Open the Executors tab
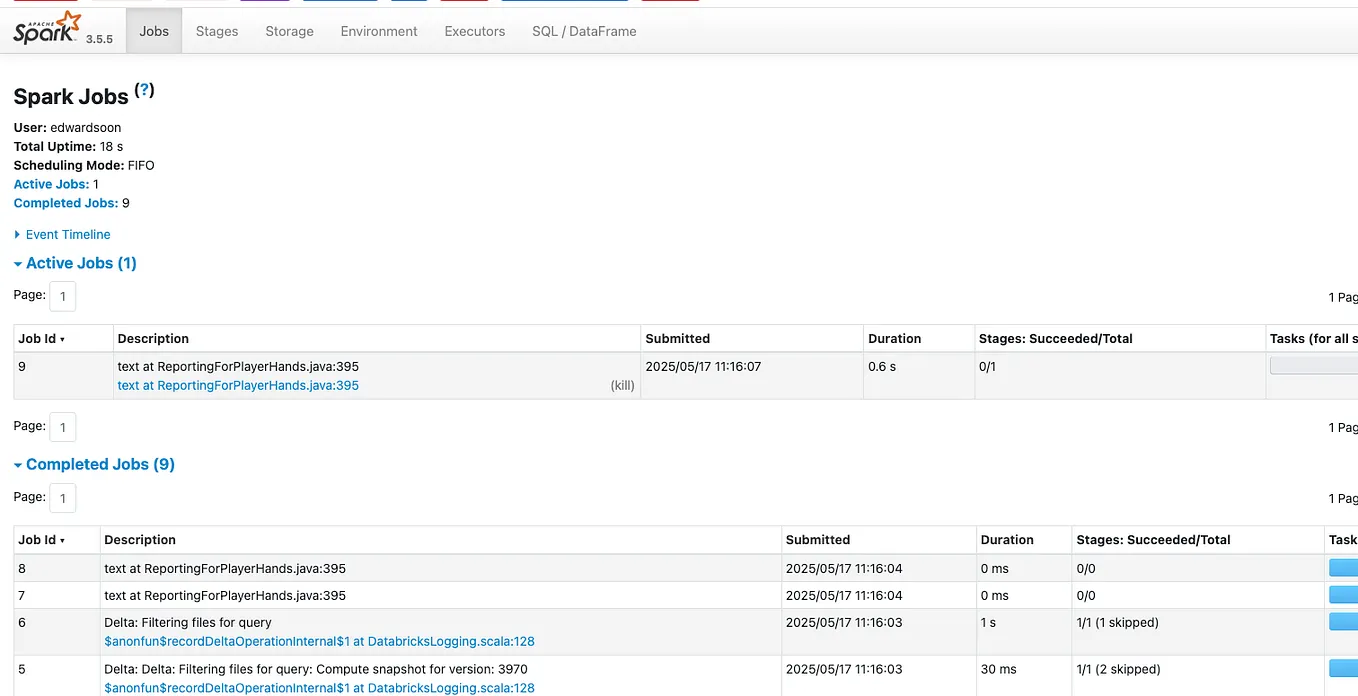Screen dimensions: 1358x696 (x=474, y=31)
